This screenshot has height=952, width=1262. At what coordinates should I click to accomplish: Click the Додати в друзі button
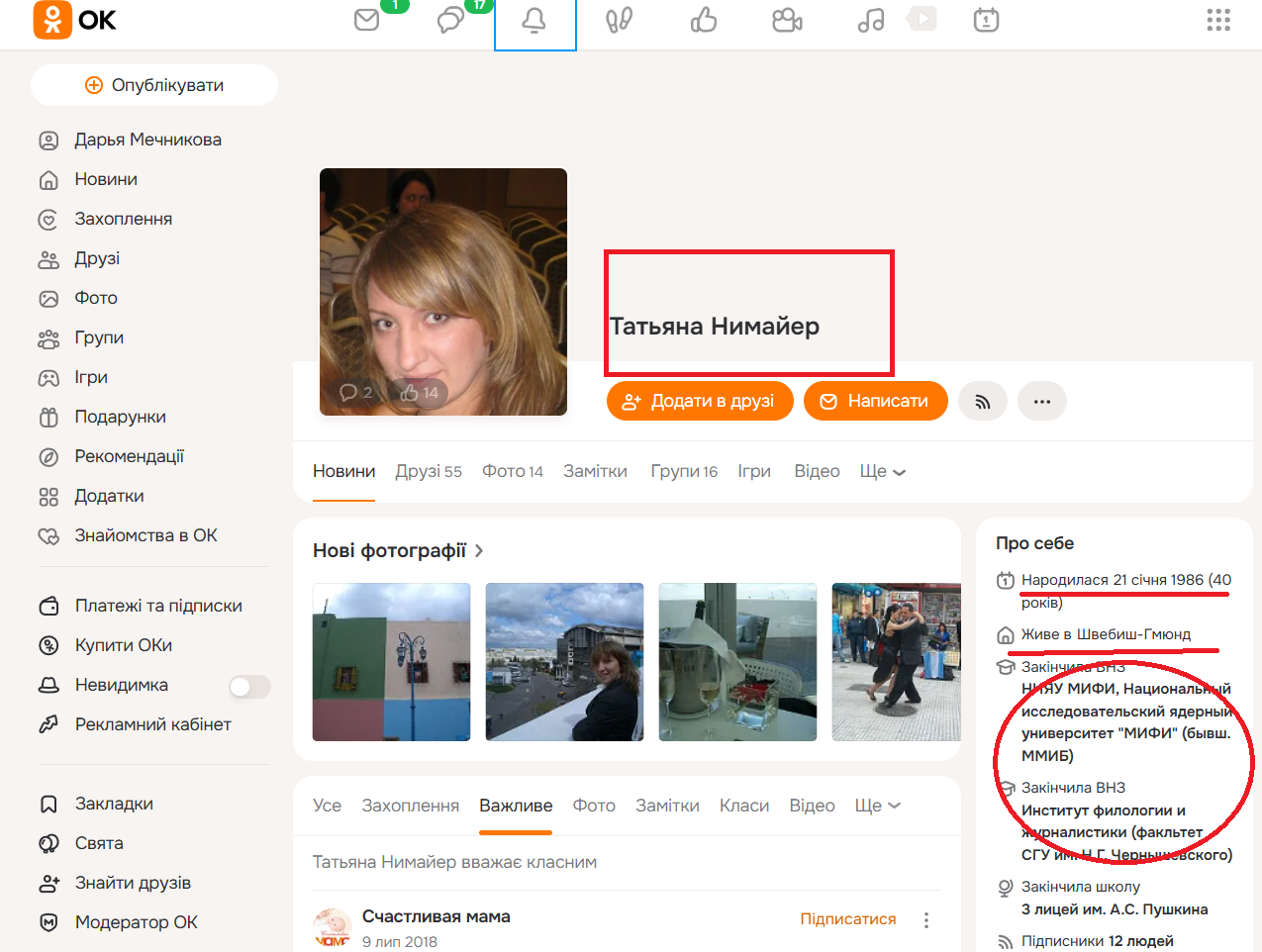(700, 401)
